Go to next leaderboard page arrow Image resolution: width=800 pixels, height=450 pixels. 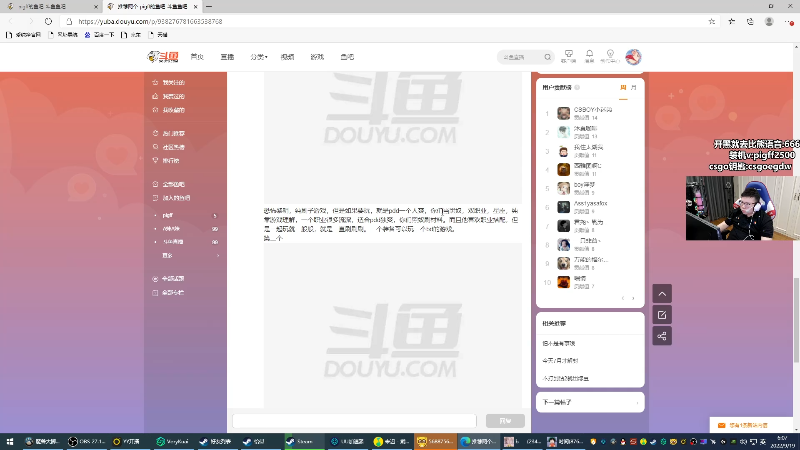coord(633,298)
